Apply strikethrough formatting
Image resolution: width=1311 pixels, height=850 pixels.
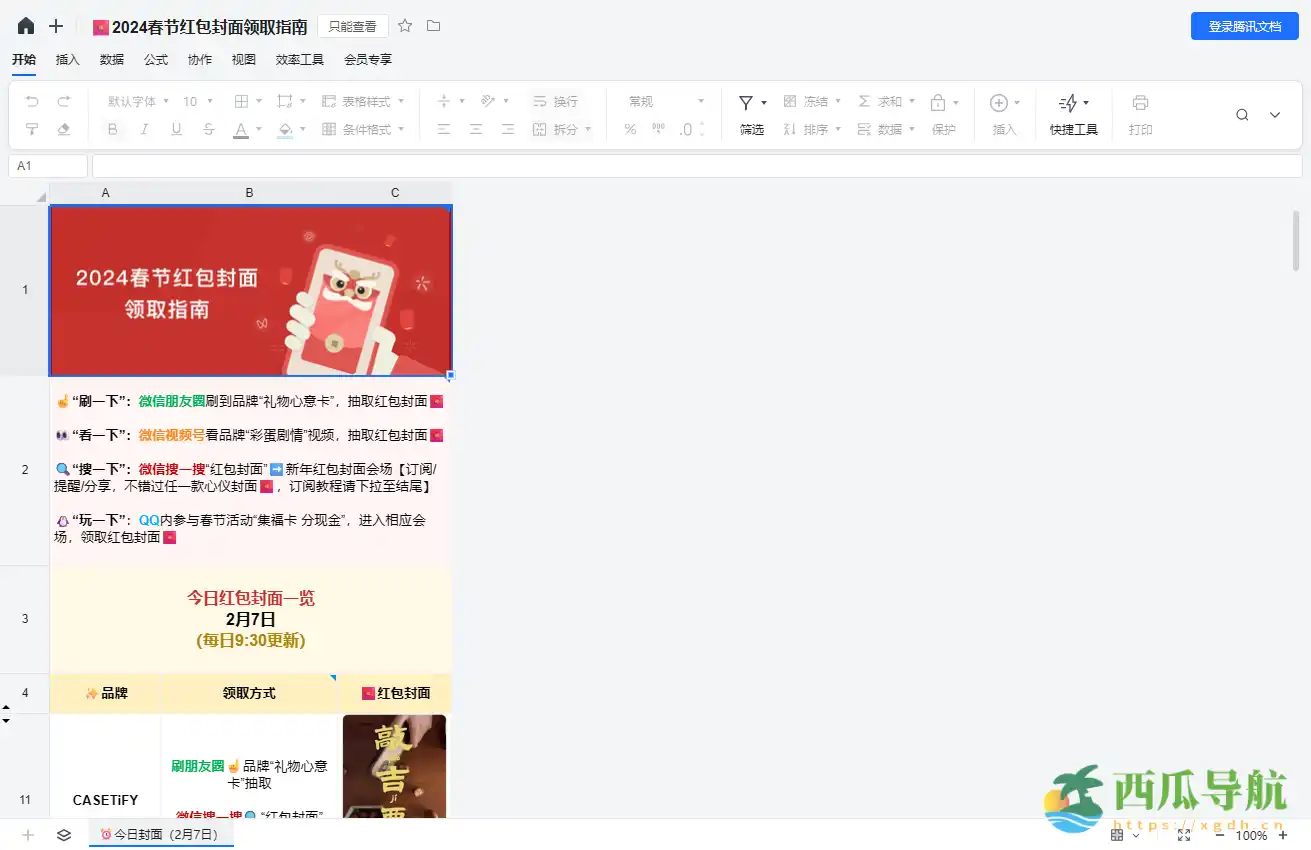[x=208, y=128]
